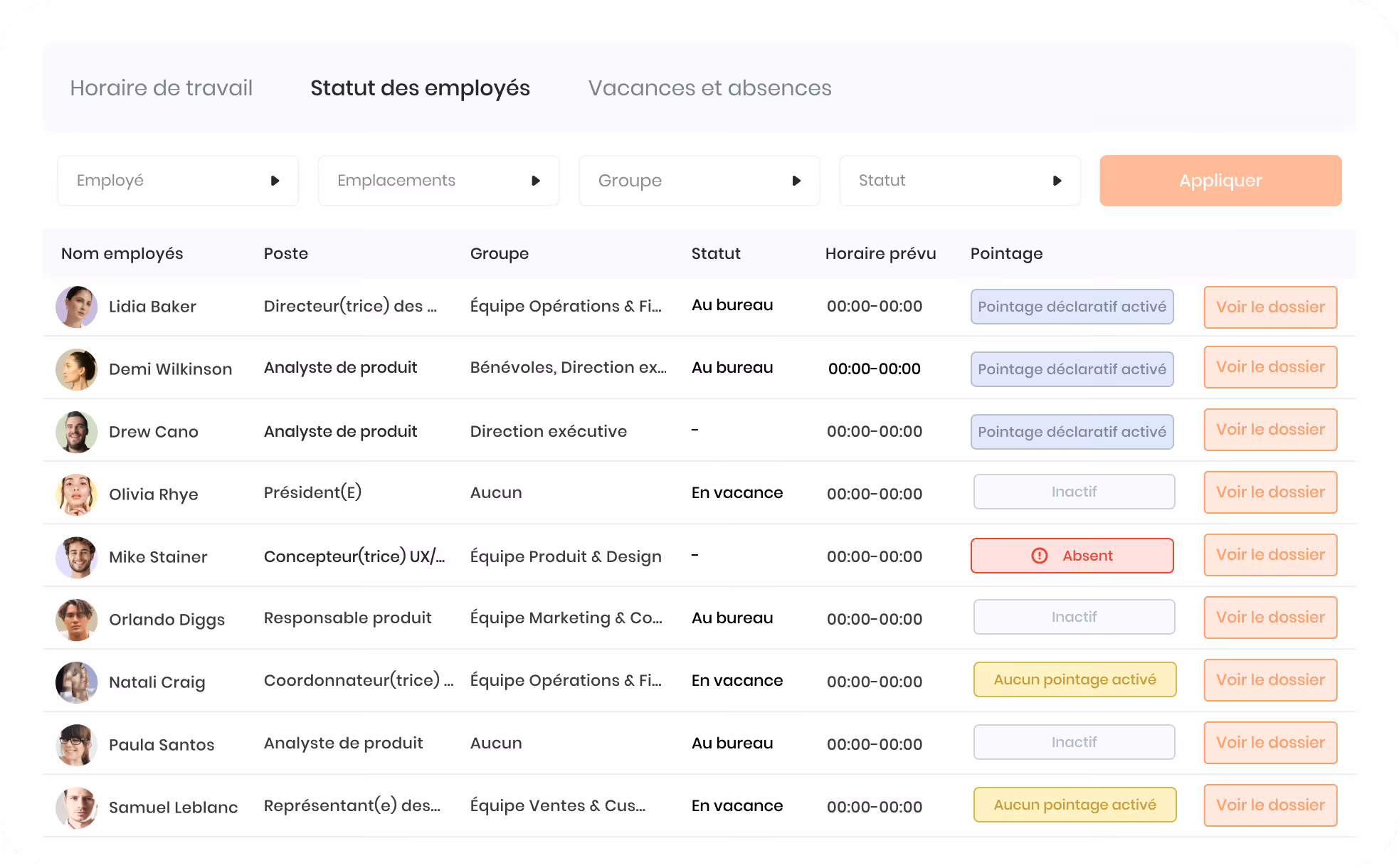Image resolution: width=1399 pixels, height=868 pixels.
Task: Click Responsable produit in Orlando Diggs' row
Action: pos(347,618)
